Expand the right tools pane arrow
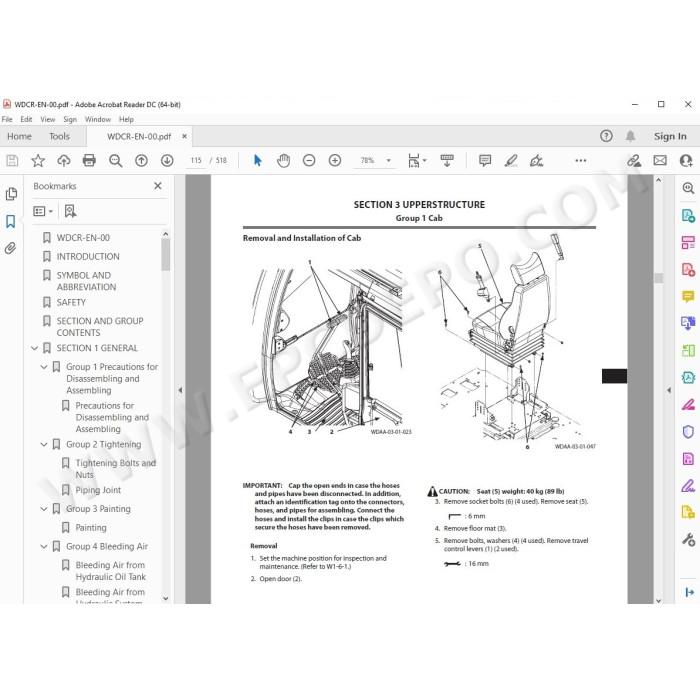 click(669, 390)
